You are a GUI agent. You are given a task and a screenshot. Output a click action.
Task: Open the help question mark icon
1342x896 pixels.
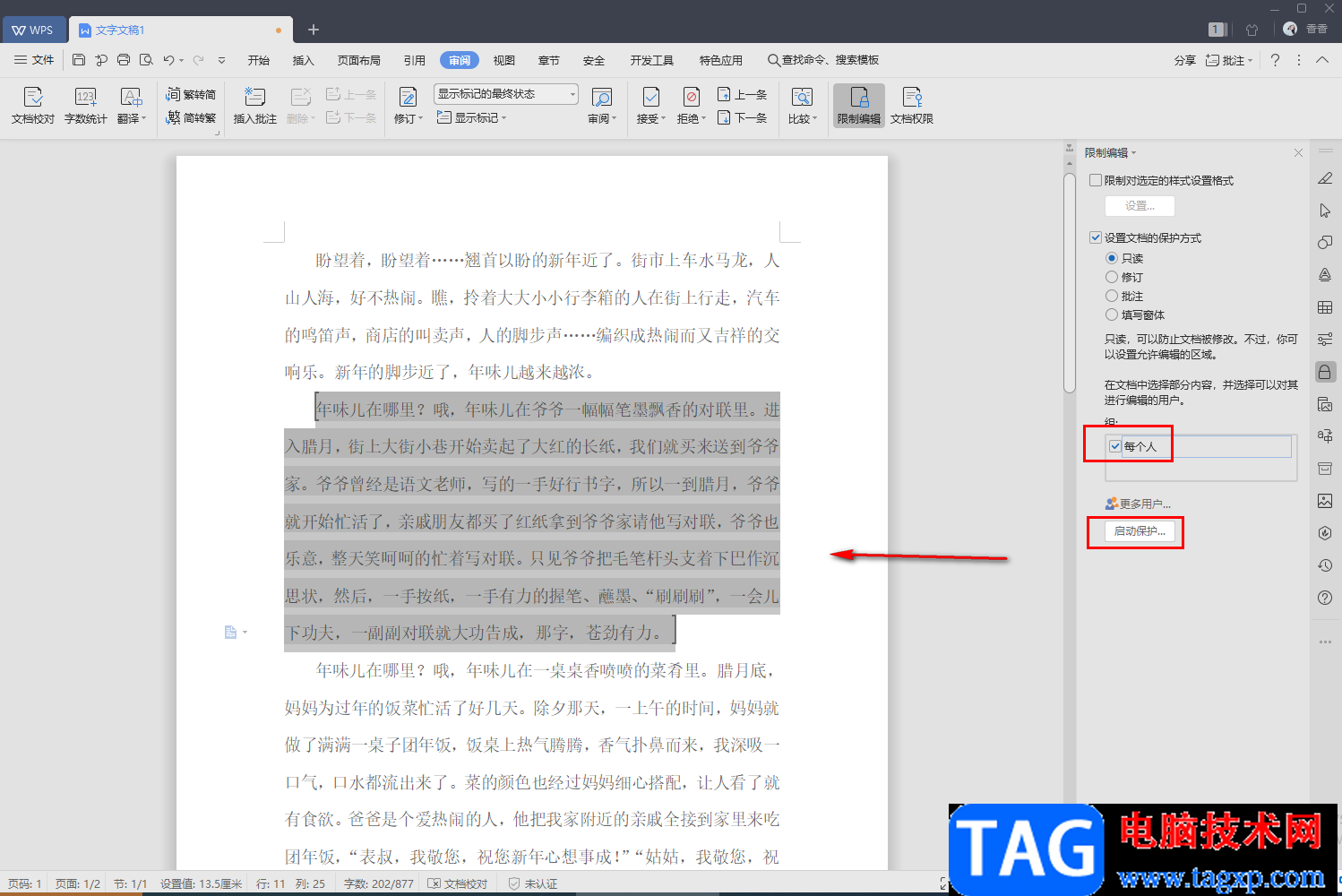[1275, 60]
